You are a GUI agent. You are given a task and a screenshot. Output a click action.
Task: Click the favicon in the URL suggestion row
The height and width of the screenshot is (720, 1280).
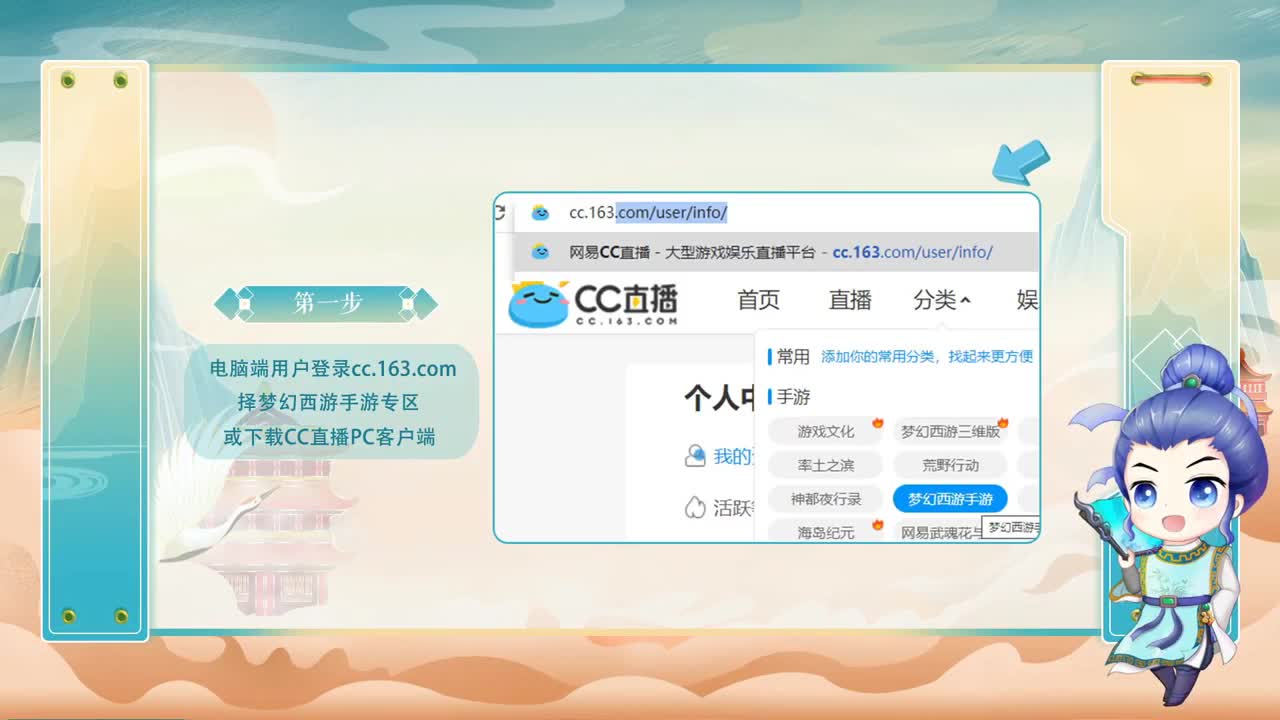tap(540, 250)
